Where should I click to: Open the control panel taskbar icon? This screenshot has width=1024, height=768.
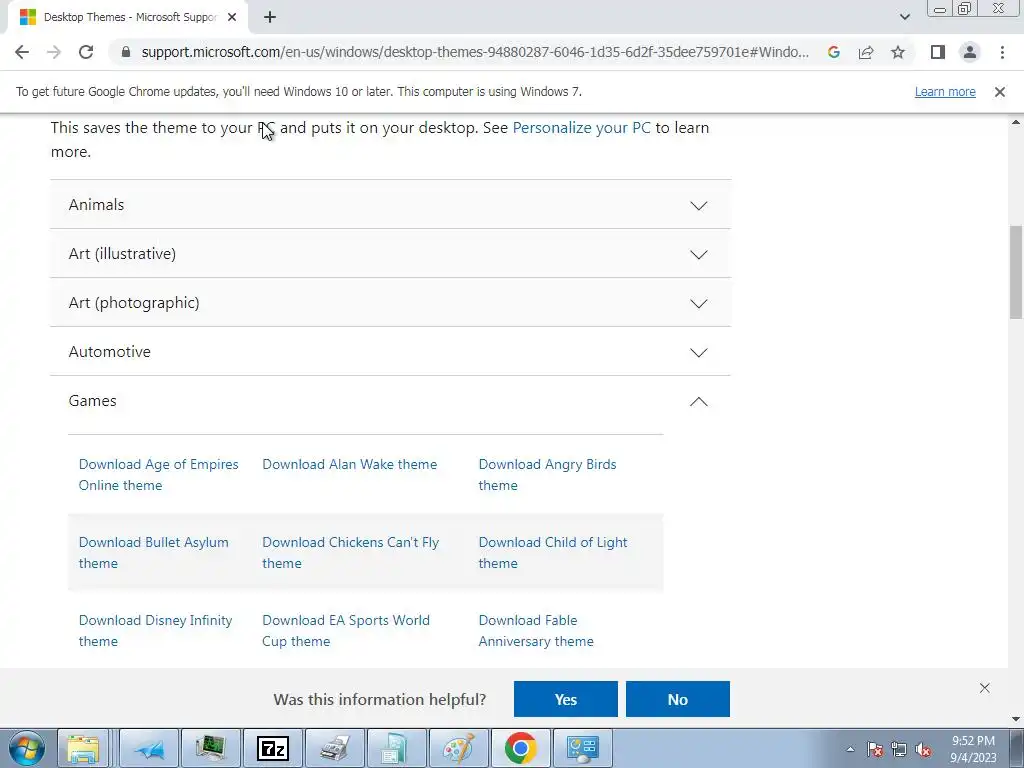583,748
